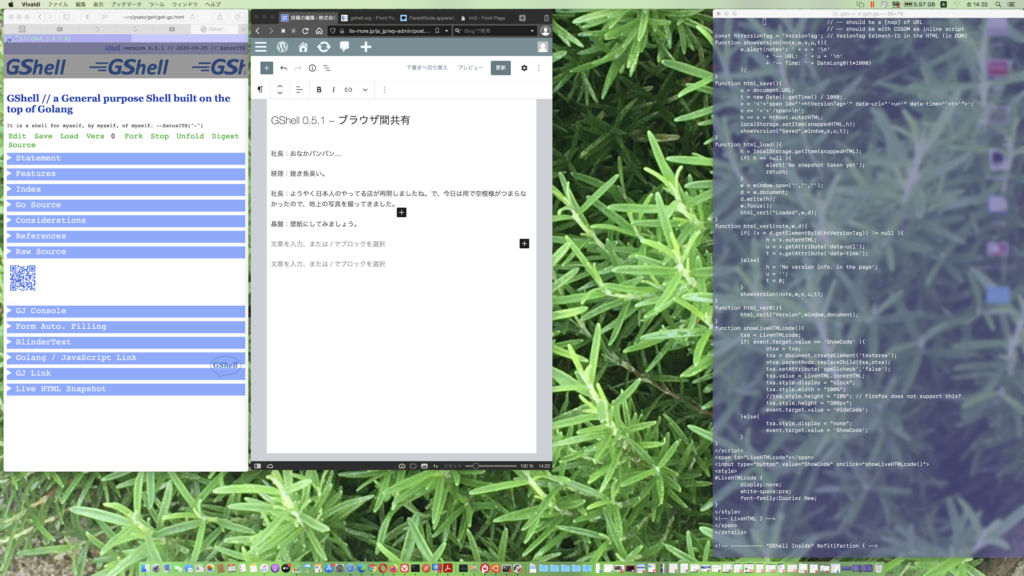Click the Unfold link on GShell page
The image size is (1024, 576).
(x=190, y=136)
